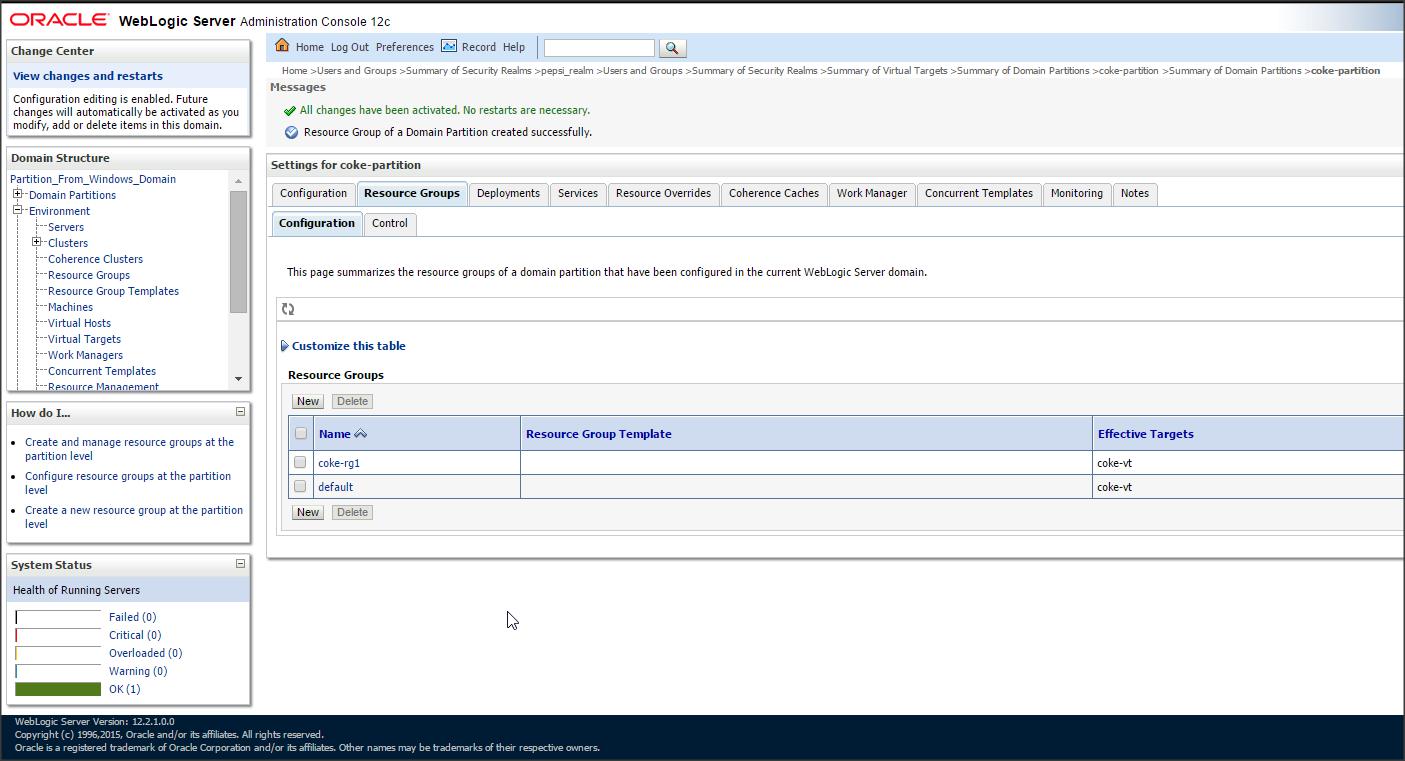Select the Configuration sub-tab

317,224
